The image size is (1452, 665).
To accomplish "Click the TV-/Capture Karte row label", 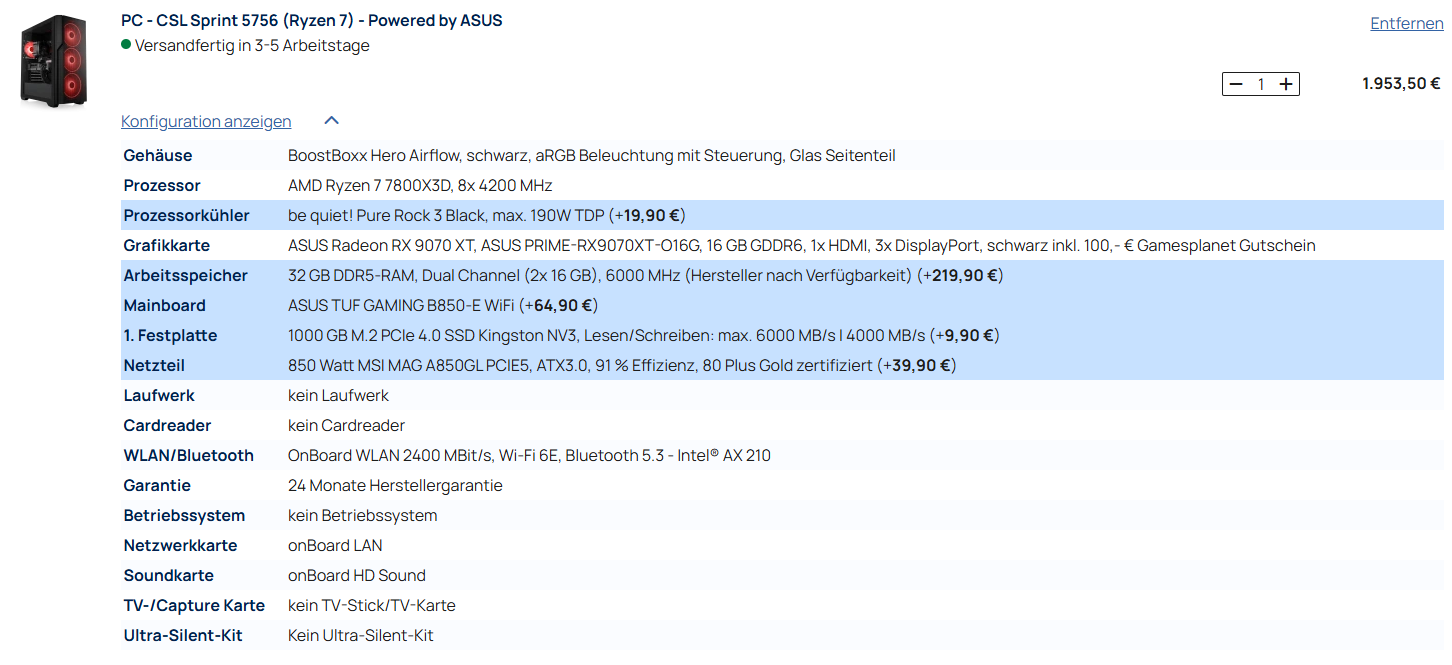I will coord(194,605).
